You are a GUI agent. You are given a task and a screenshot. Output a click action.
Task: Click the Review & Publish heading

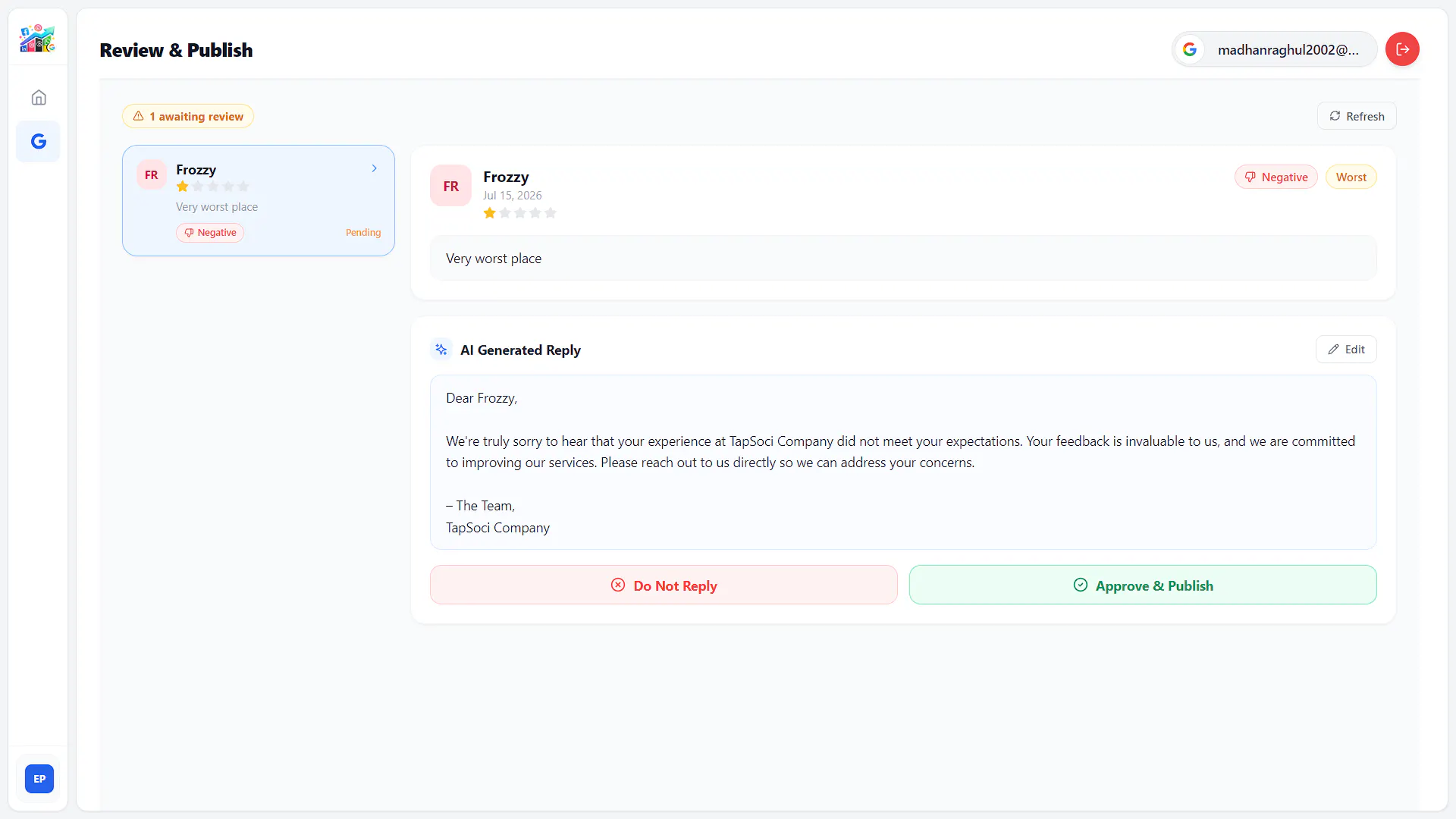pos(176,50)
